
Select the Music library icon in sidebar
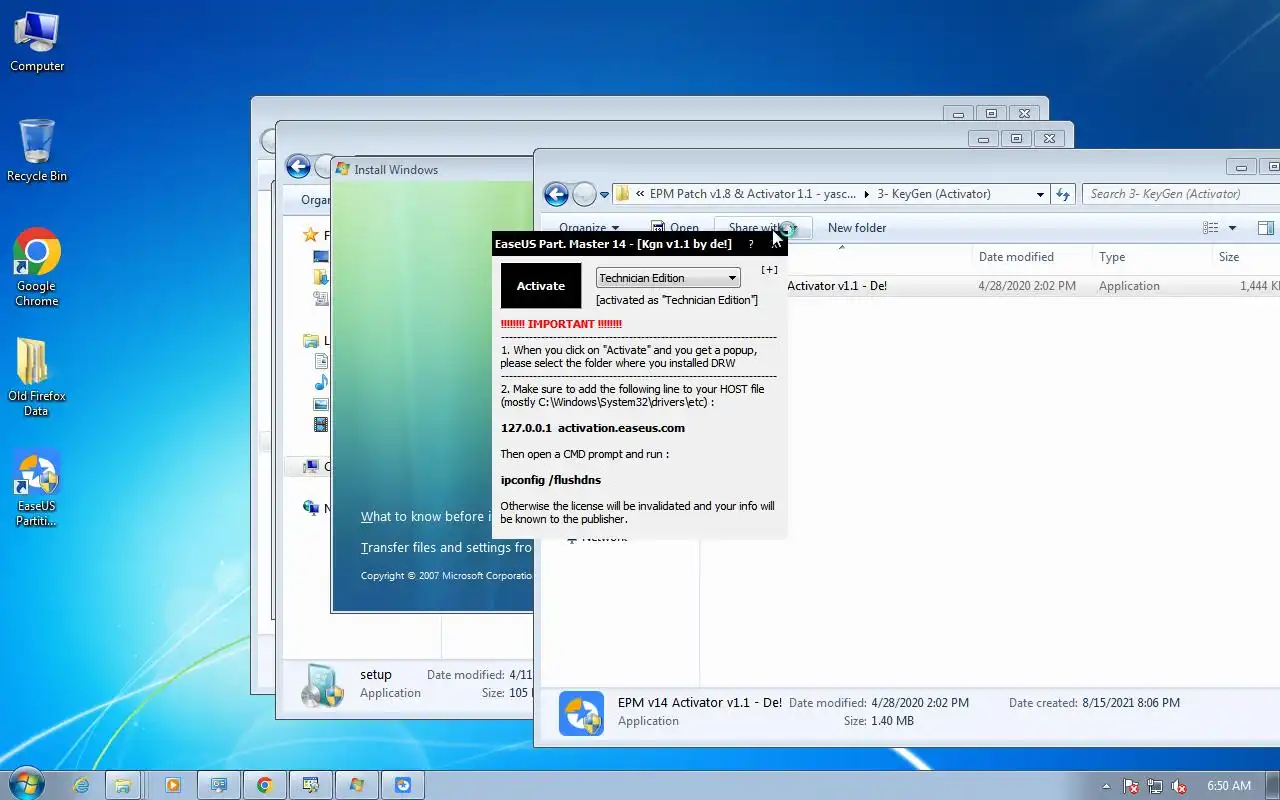point(321,383)
